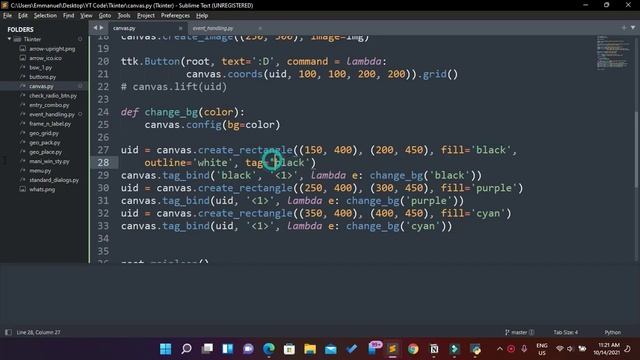Click line number 24 in gutter
Image resolution: width=640 pixels, height=360 pixels.
click(103, 112)
